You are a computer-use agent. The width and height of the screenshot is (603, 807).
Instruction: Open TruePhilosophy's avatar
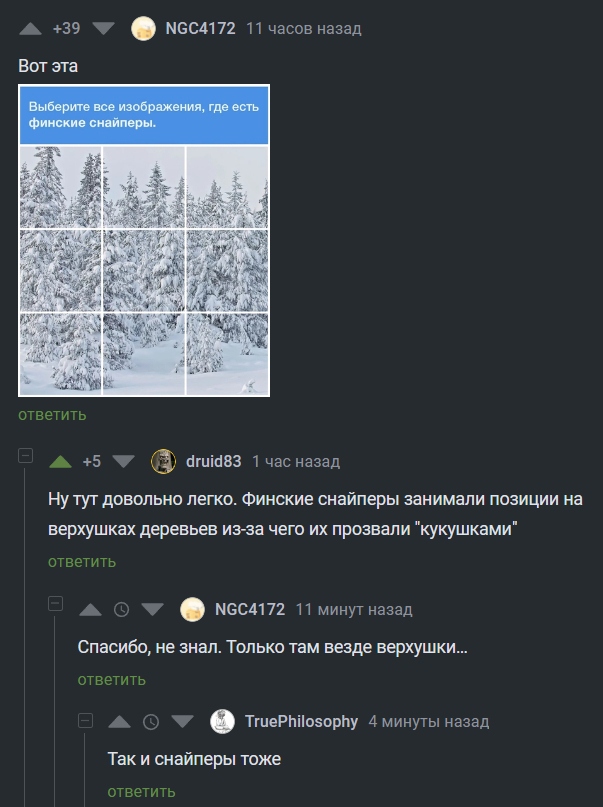[222, 721]
